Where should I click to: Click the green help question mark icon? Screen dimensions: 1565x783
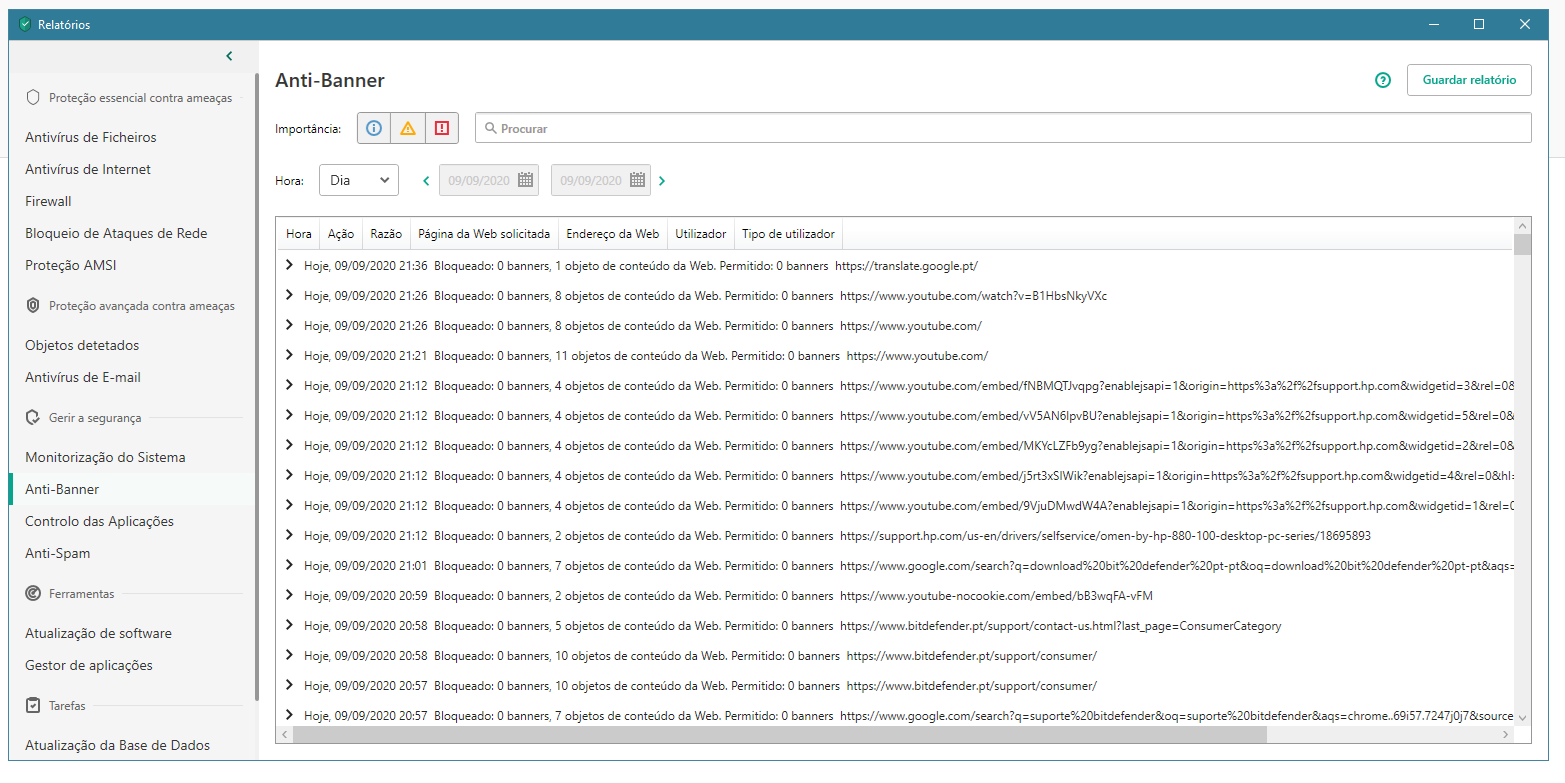(x=1383, y=80)
